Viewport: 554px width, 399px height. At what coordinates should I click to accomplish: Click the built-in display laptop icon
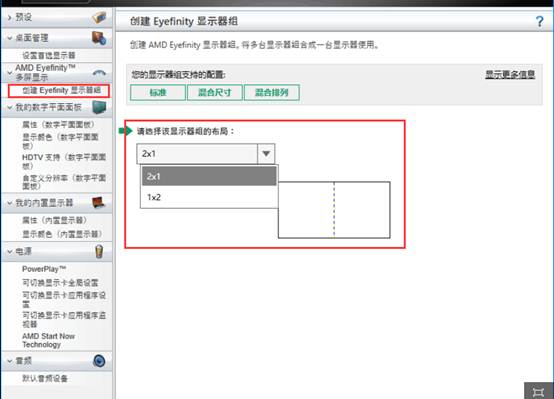pos(99,202)
